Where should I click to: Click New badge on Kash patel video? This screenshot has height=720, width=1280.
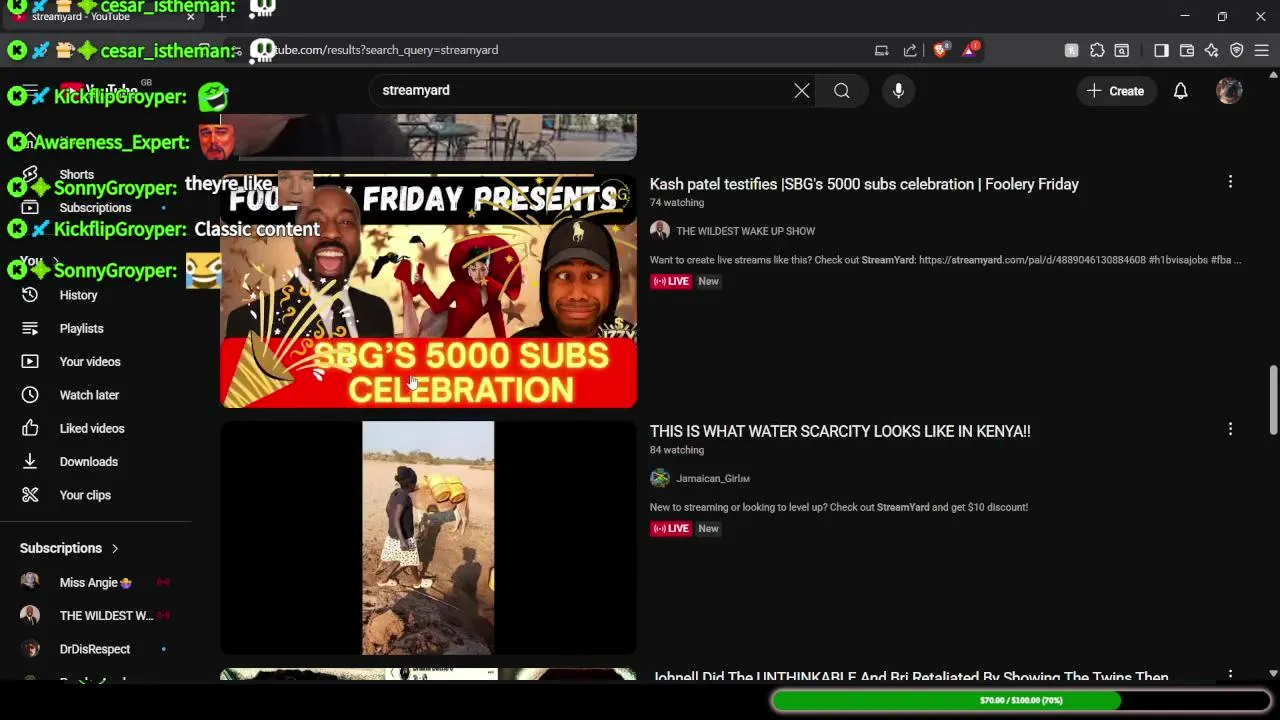click(x=708, y=281)
